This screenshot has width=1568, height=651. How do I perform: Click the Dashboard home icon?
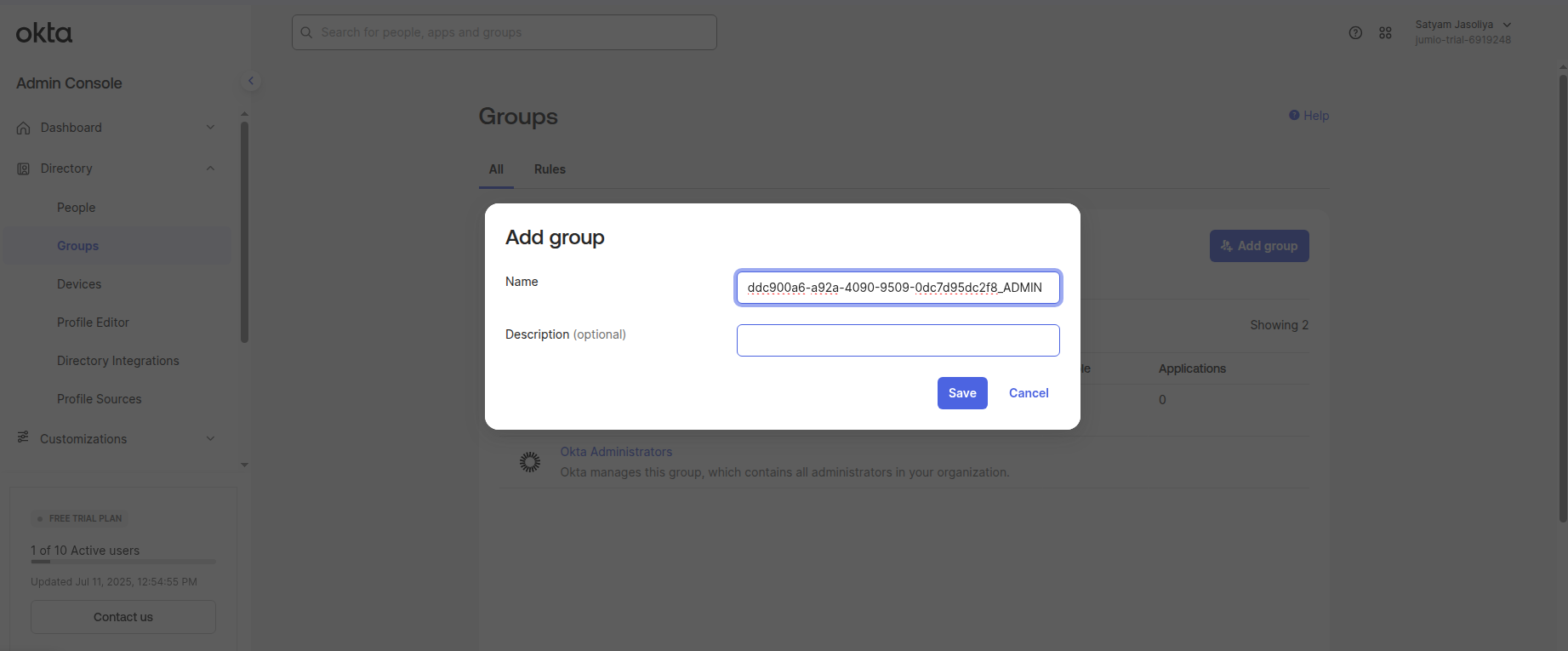(24, 128)
